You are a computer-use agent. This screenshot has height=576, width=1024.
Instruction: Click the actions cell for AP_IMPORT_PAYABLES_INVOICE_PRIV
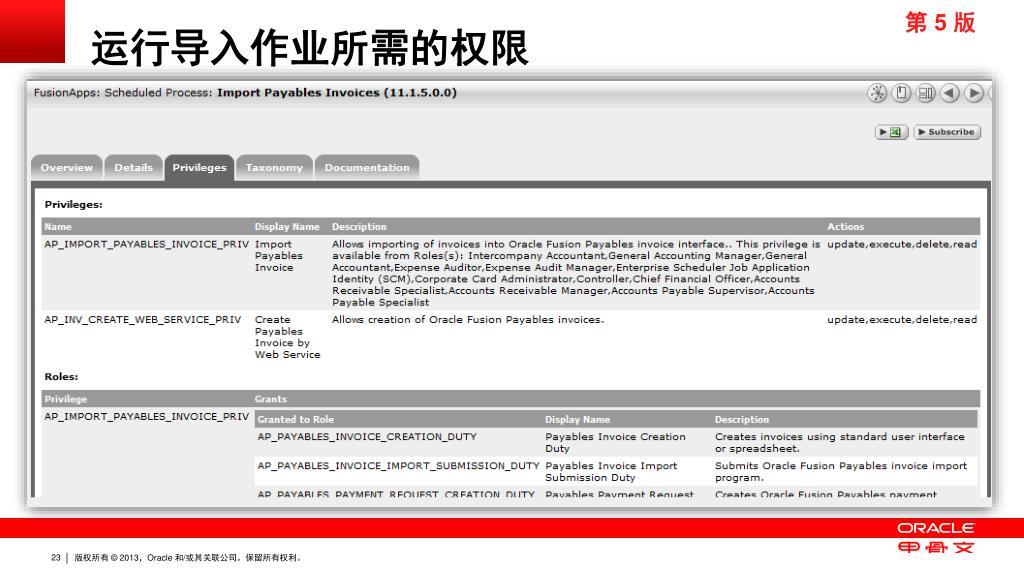coord(902,244)
